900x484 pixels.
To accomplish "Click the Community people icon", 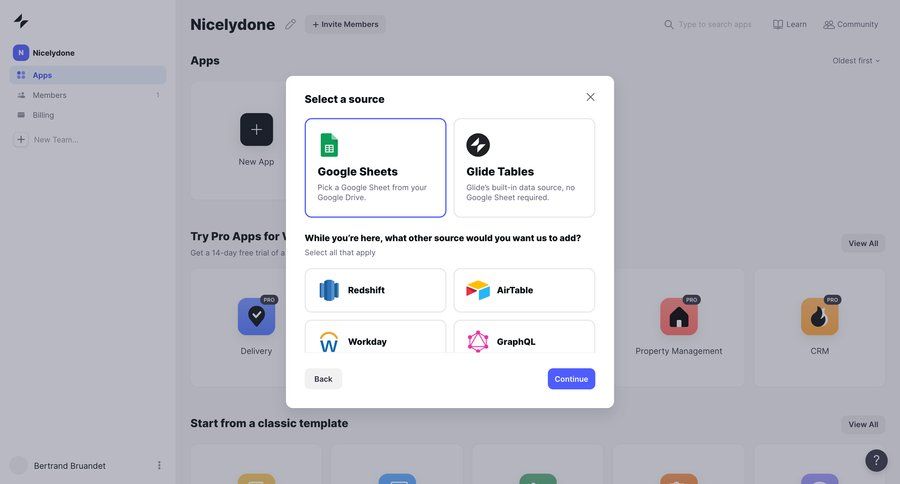I will [829, 25].
